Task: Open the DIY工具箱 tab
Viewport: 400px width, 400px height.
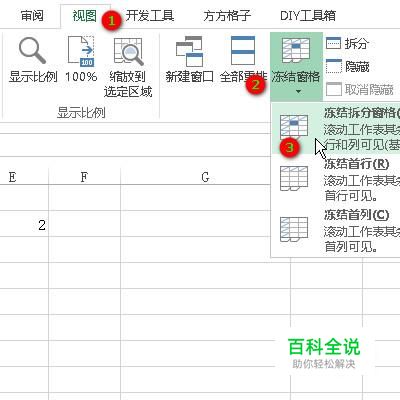Action: 308,16
